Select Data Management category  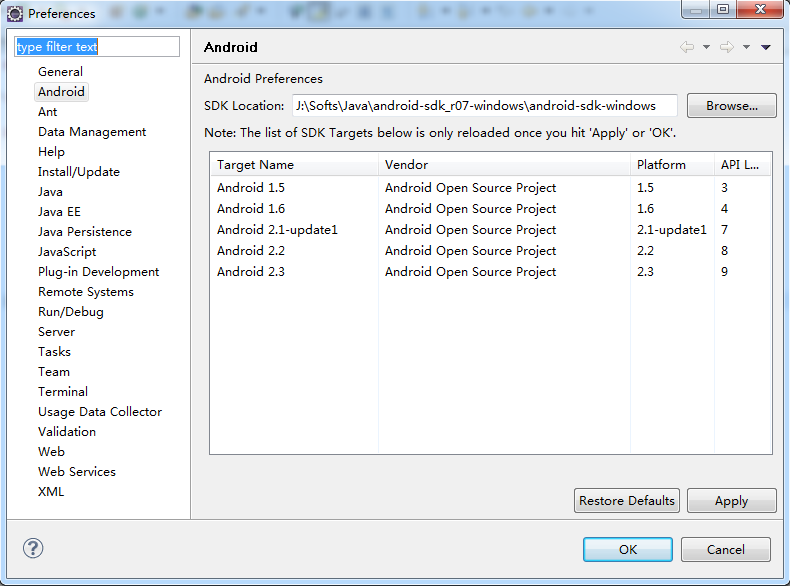pyautogui.click(x=92, y=132)
